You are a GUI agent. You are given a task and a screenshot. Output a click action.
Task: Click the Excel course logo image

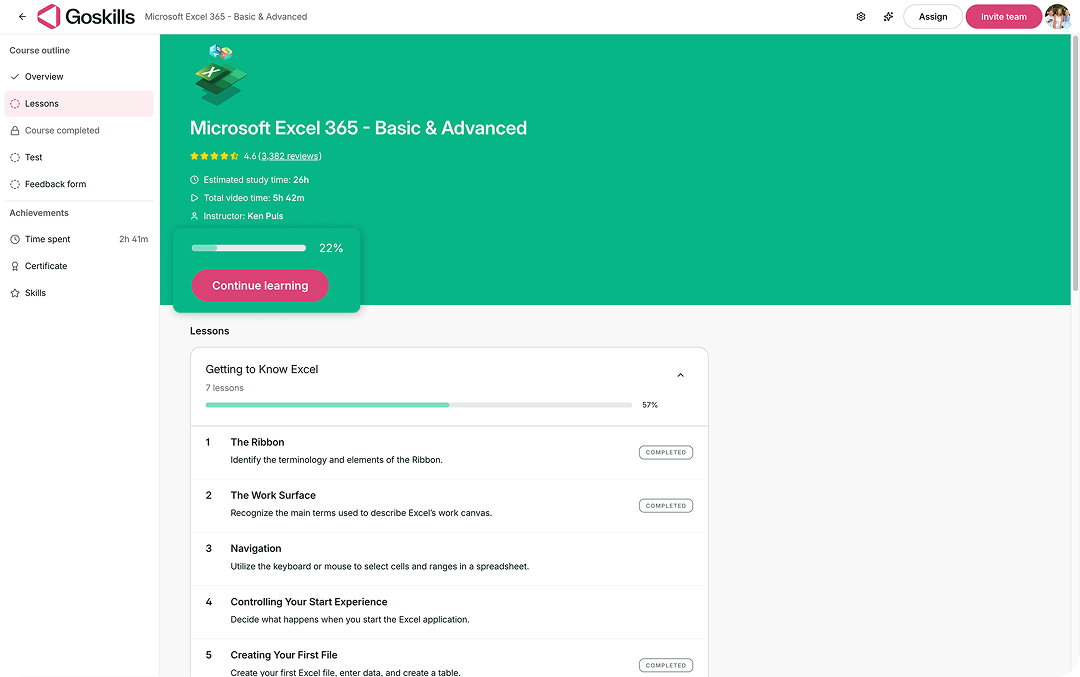[220, 75]
